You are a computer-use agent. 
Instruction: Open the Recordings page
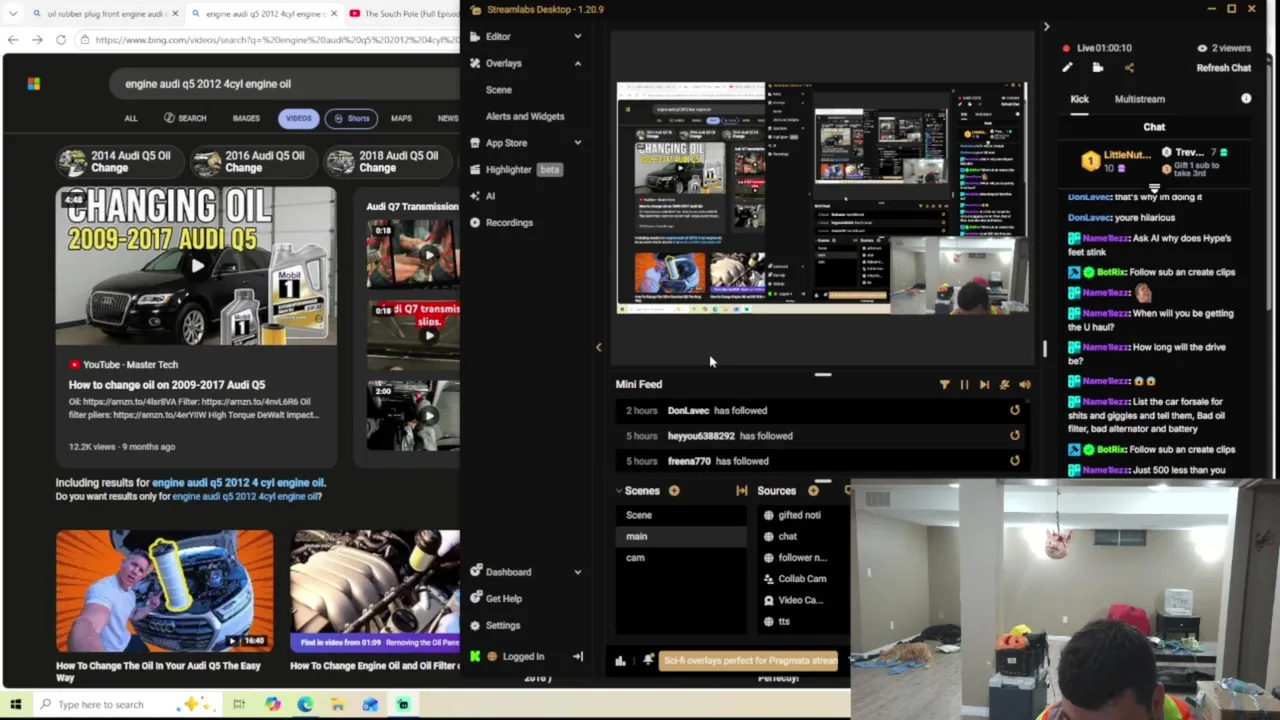[509, 222]
